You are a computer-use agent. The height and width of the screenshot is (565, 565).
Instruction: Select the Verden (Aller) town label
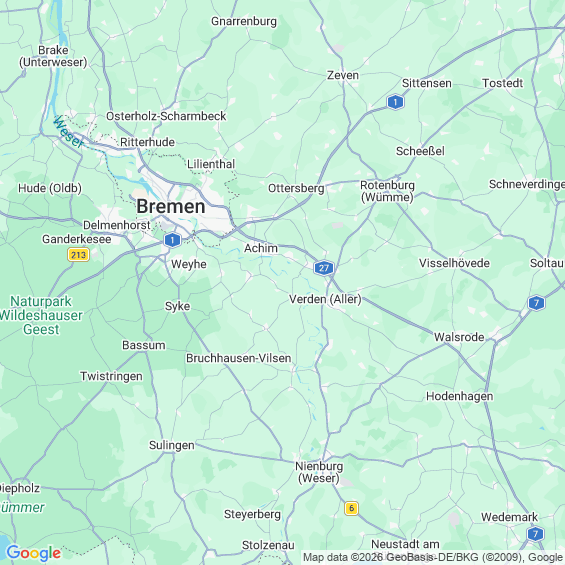pos(325,299)
